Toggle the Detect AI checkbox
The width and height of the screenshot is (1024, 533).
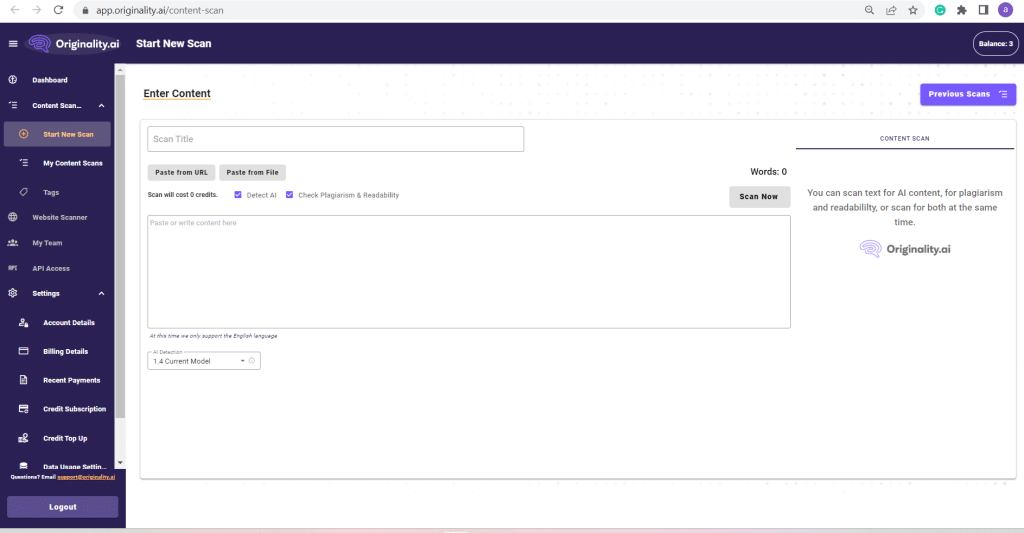(238, 195)
